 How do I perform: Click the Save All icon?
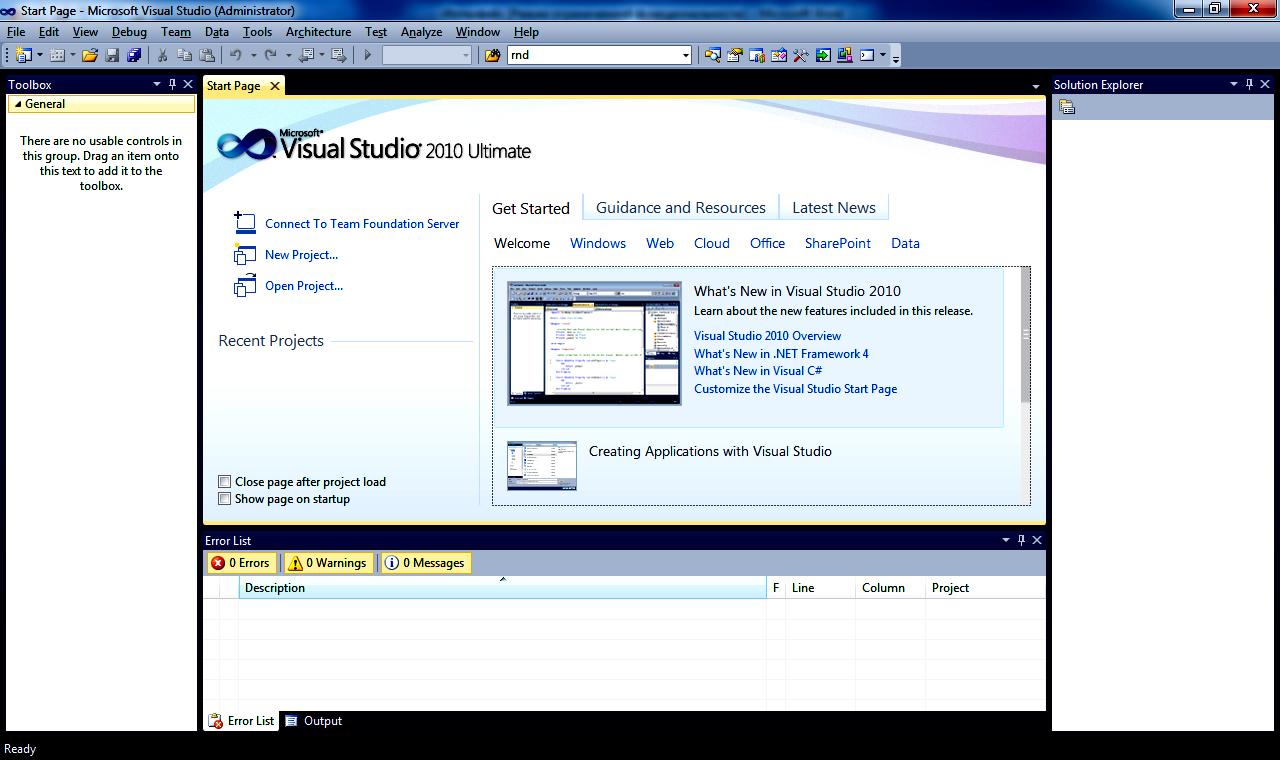pos(134,55)
